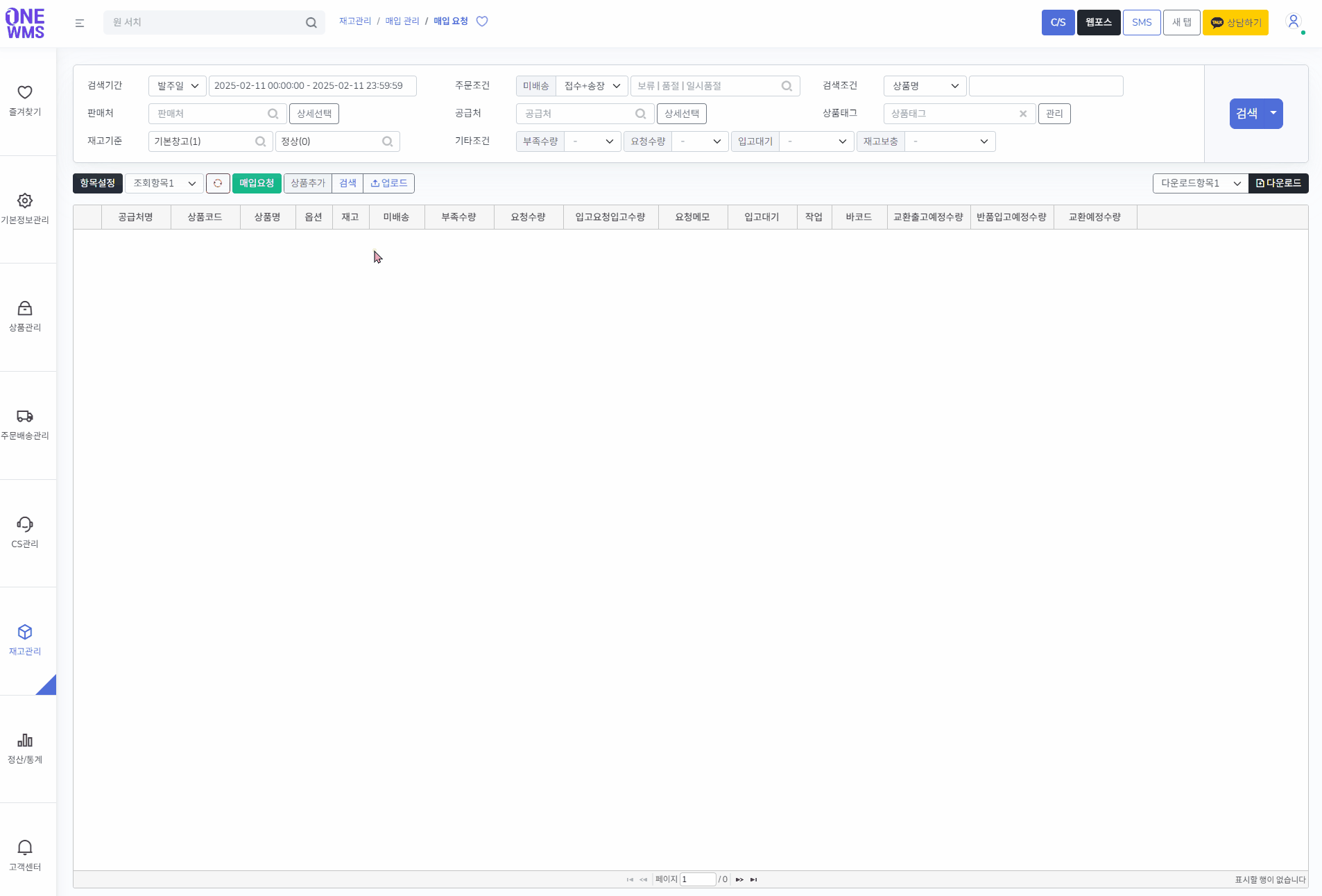Click the 상품태그 관리 button
The width and height of the screenshot is (1322, 896).
coord(1054,114)
